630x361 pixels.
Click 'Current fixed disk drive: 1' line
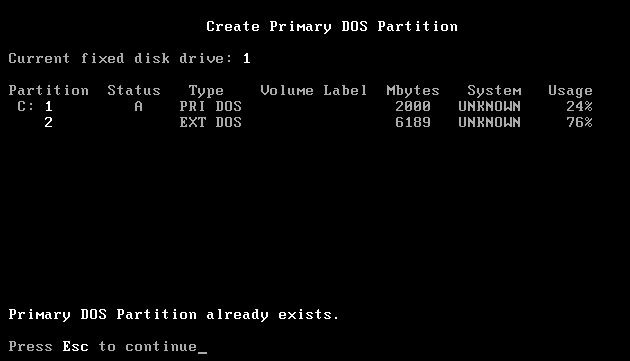tap(129, 59)
